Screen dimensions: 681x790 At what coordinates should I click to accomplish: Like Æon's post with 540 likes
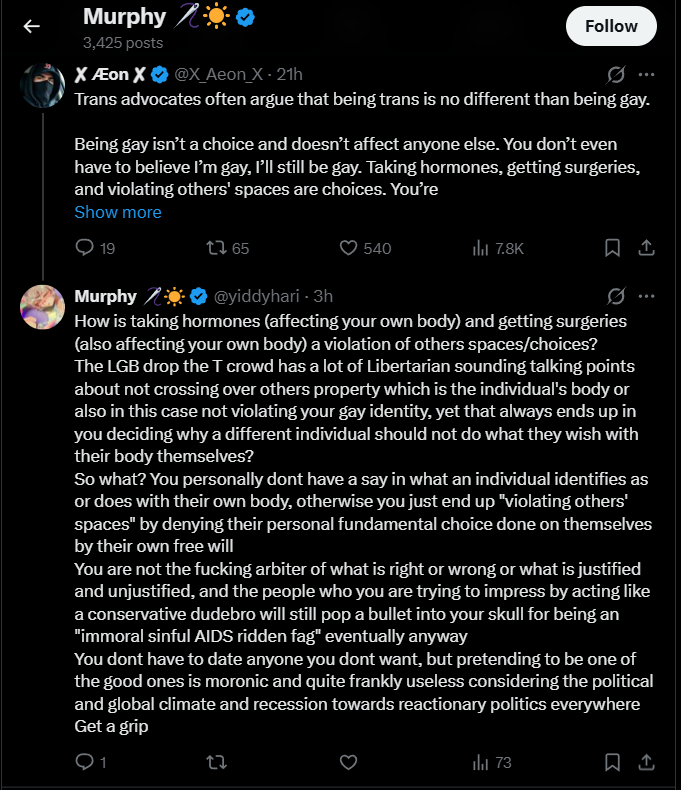[348, 248]
